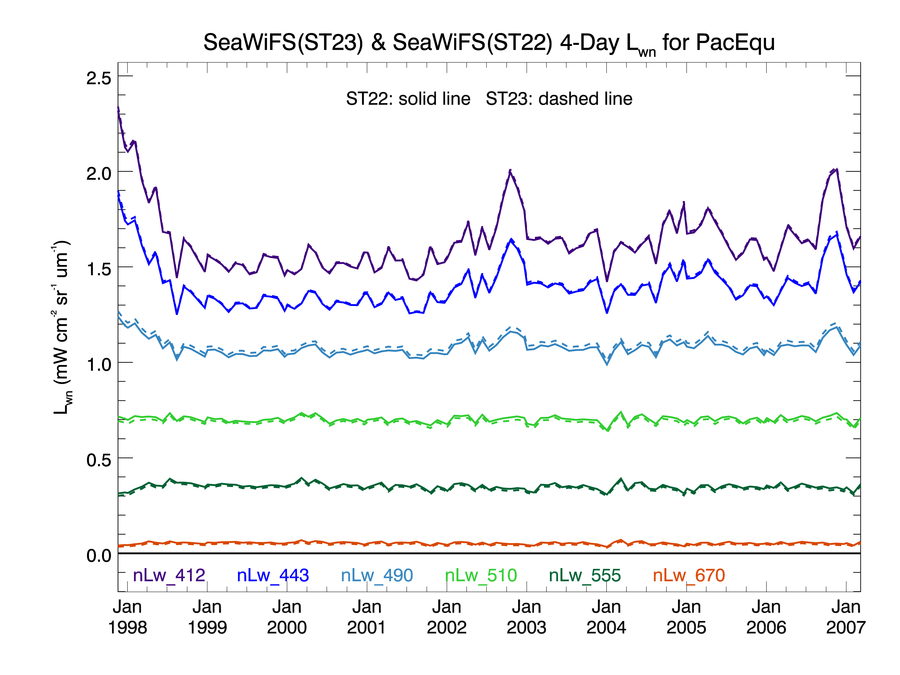Click the x-axis label Jan 2007
900x675 pixels.
click(x=846, y=617)
